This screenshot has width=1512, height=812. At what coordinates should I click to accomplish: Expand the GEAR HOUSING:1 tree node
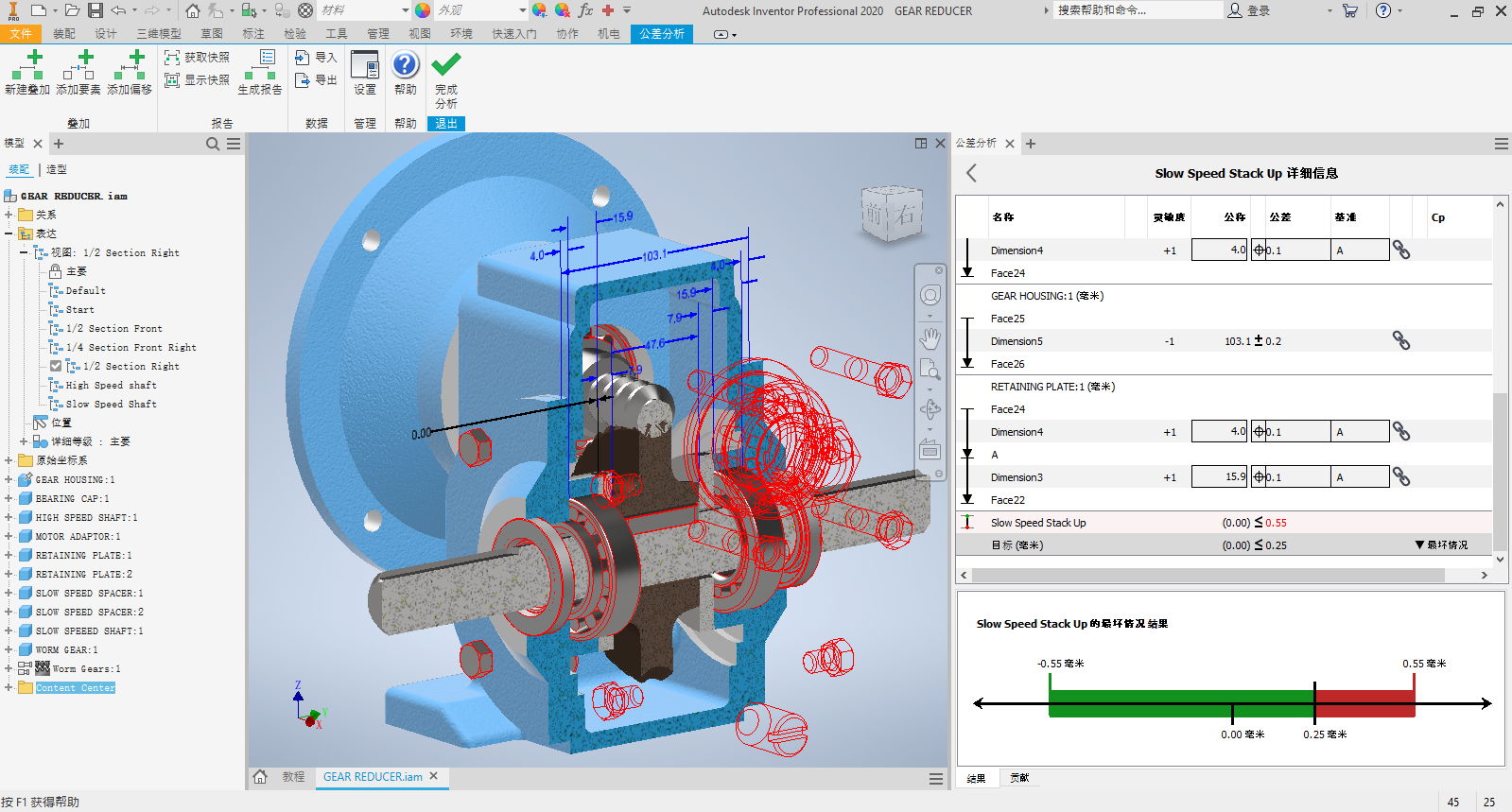pyautogui.click(x=9, y=479)
